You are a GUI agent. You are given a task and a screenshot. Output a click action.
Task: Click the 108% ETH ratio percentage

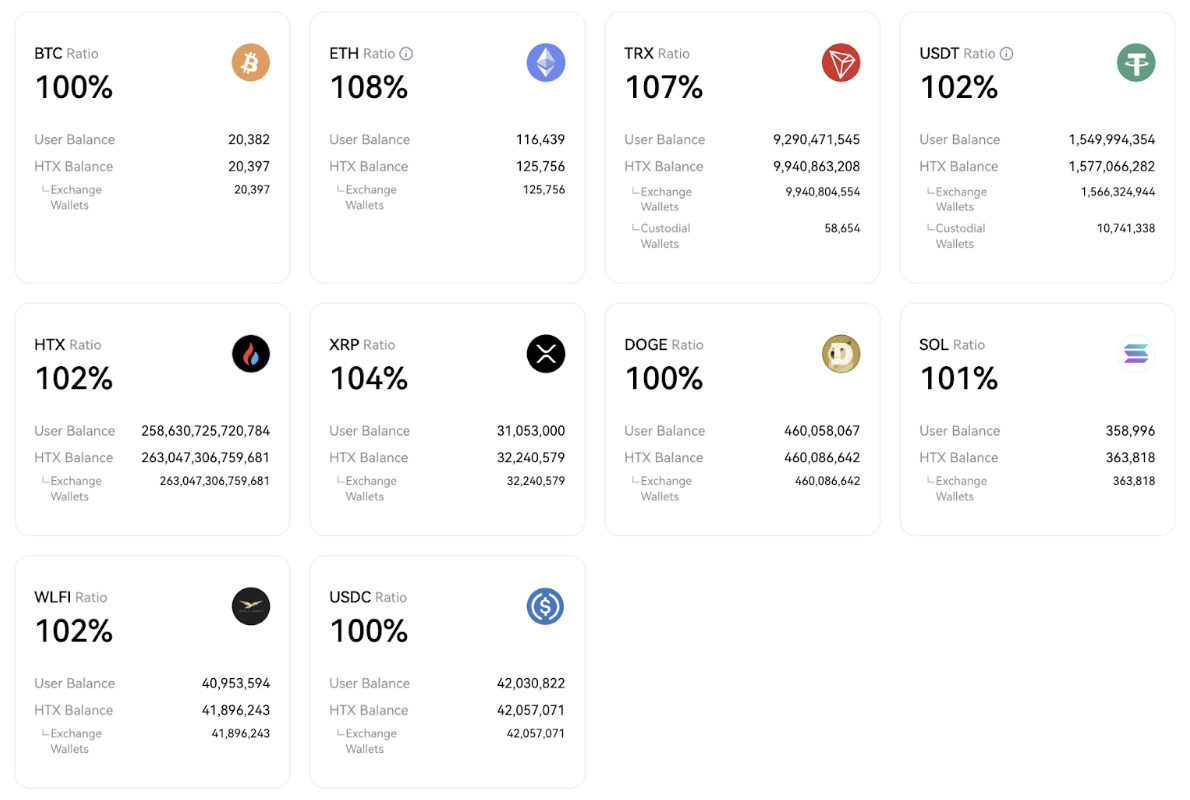coord(368,88)
